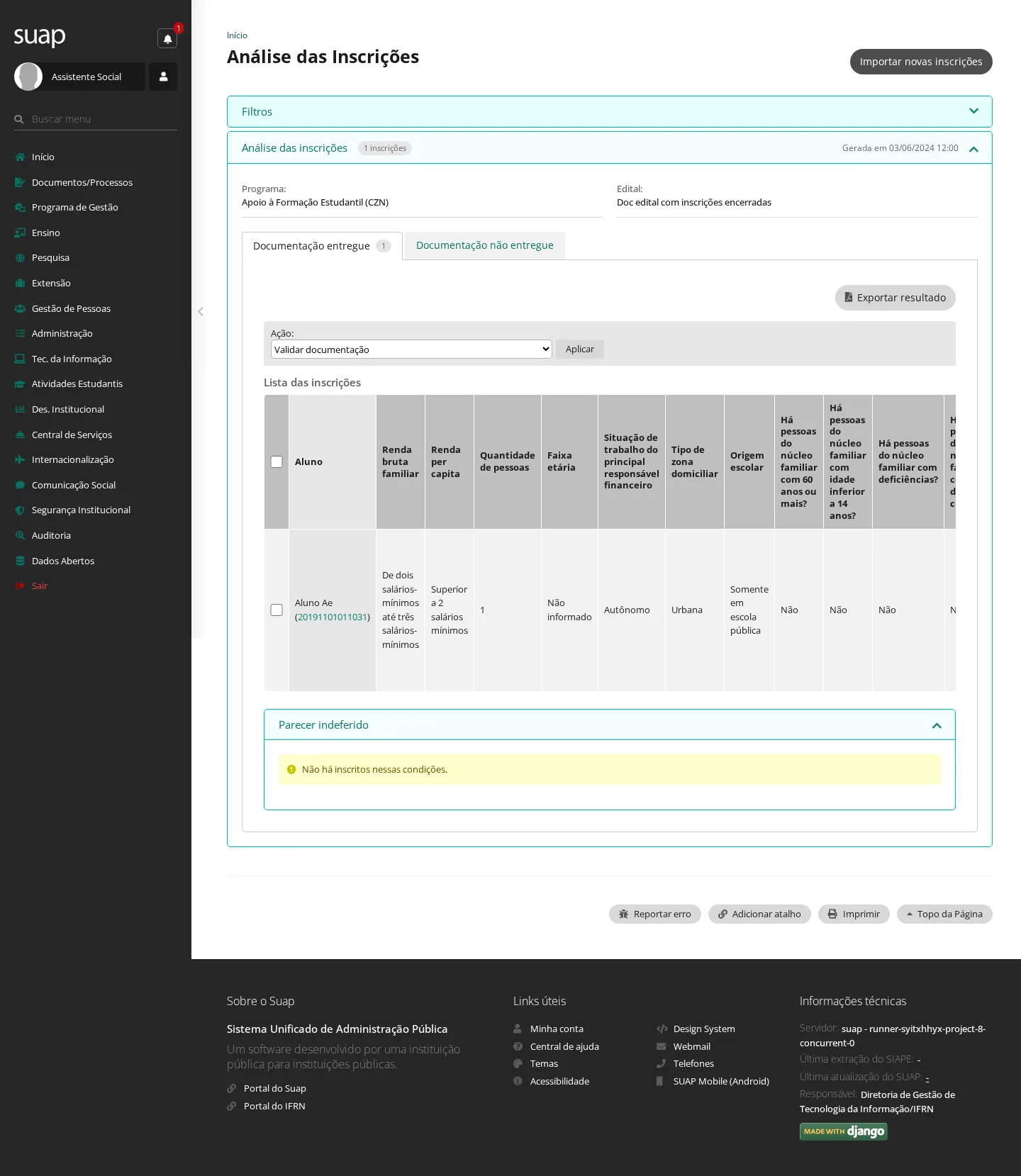1021x1176 pixels.
Task: Click Central de Serviços icon
Action: pyautogui.click(x=20, y=435)
